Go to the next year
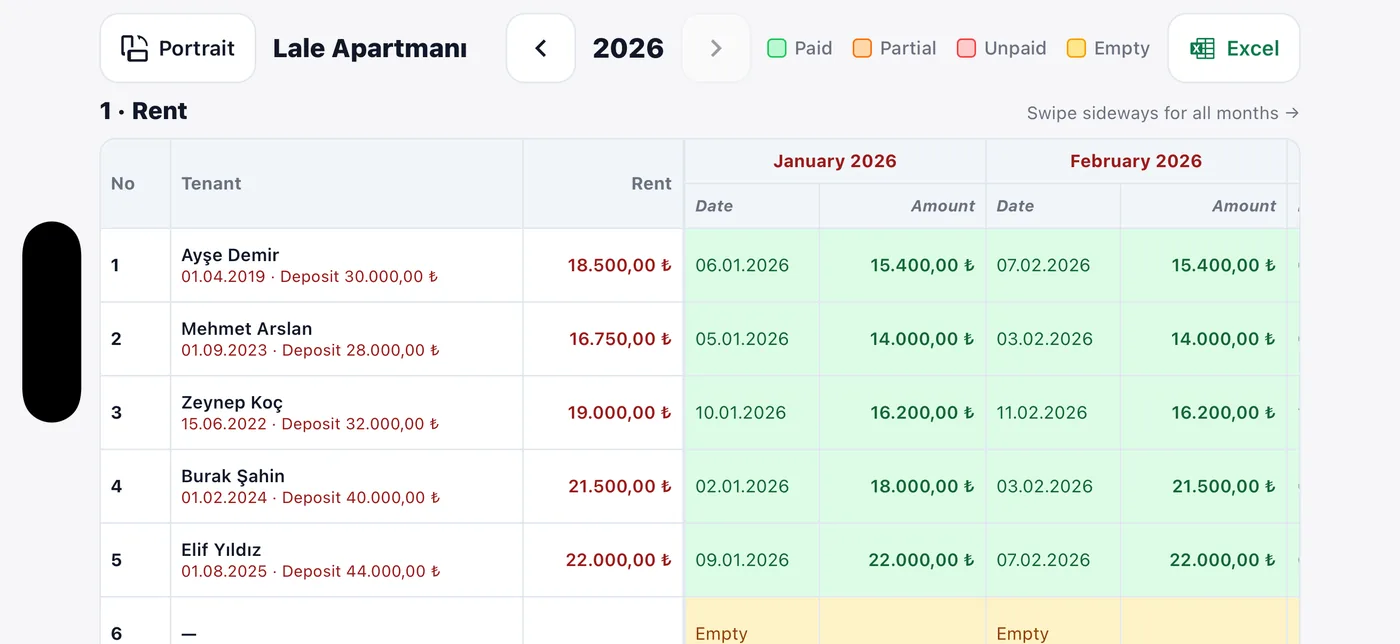The width and height of the screenshot is (1400, 644). tap(716, 48)
